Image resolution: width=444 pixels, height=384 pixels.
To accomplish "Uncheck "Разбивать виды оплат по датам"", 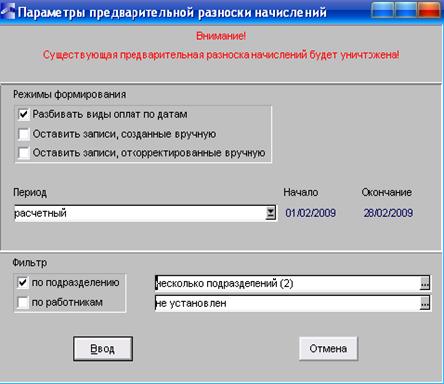I will 24,114.
